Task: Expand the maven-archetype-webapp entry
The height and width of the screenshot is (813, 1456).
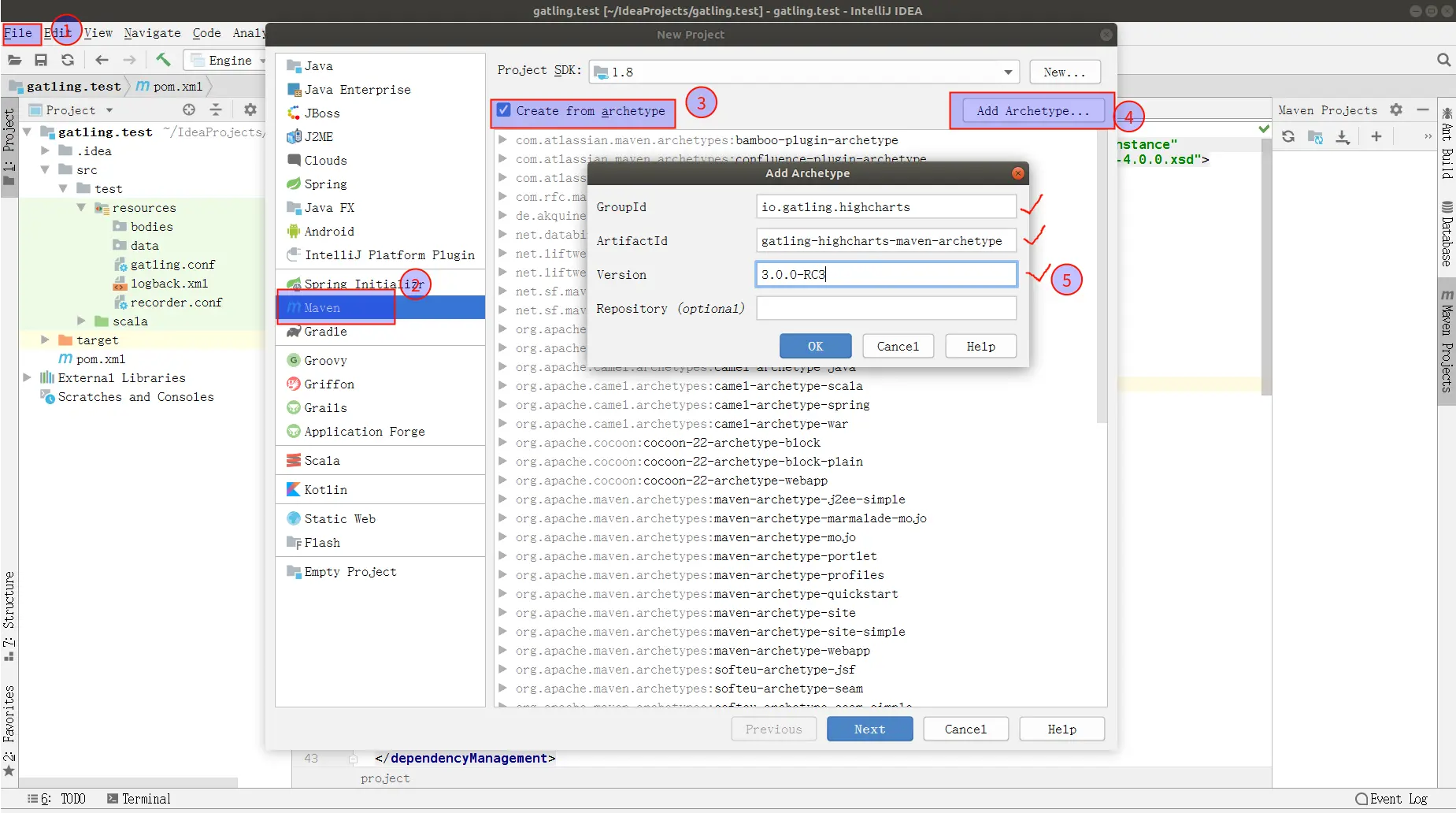Action: click(502, 650)
